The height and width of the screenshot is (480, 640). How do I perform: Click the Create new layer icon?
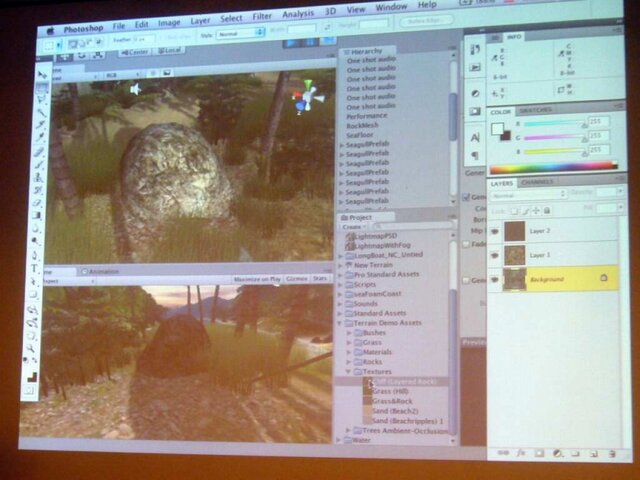point(593,453)
